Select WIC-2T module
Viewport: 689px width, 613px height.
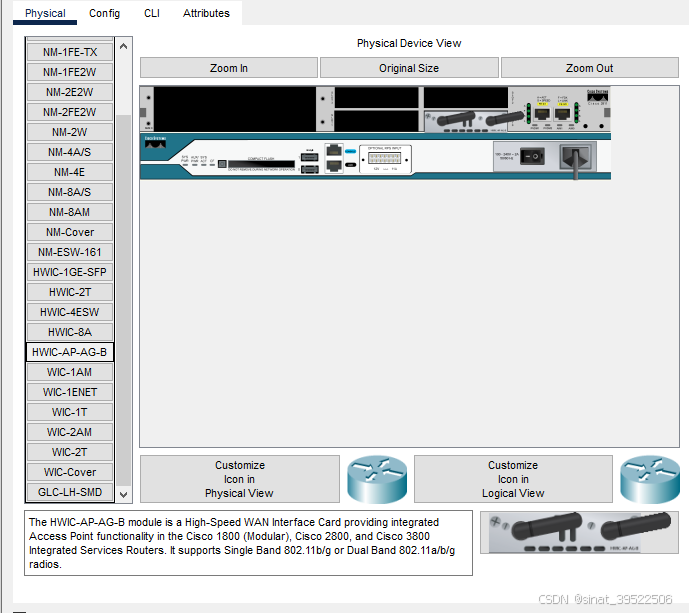point(70,452)
